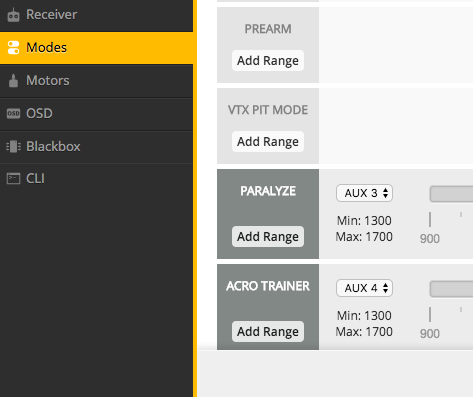Add another range for PARALYZE mode
This screenshot has height=397, width=473.
[x=268, y=237]
